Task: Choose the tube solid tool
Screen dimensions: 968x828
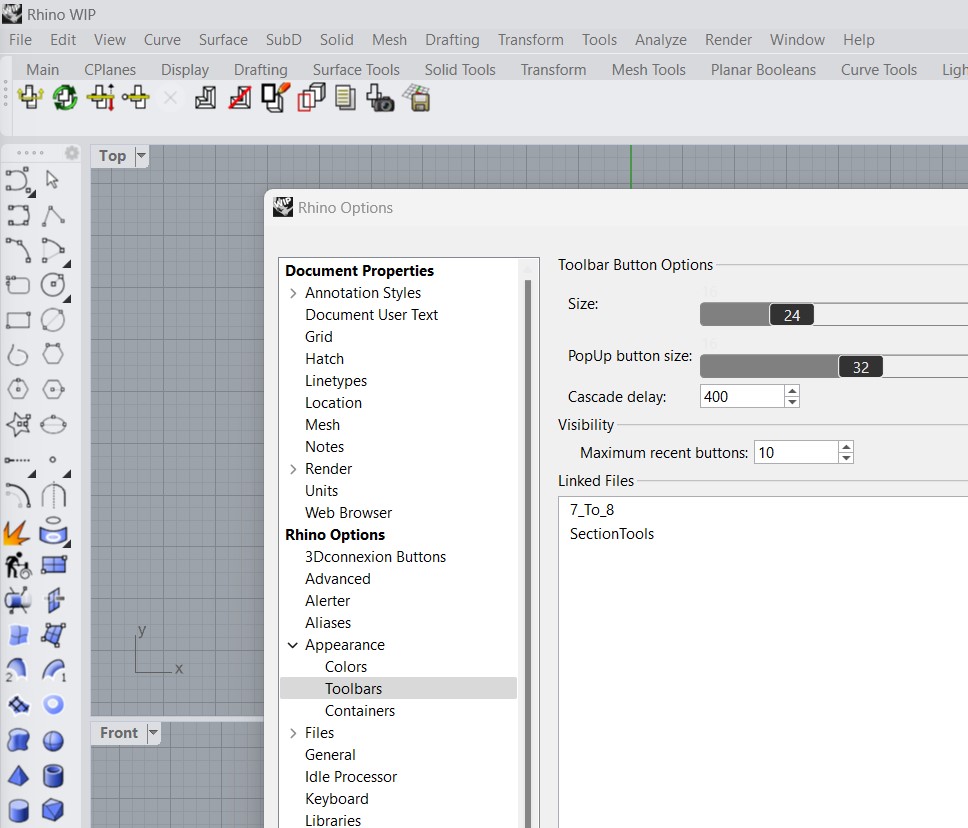Action: pos(53,776)
